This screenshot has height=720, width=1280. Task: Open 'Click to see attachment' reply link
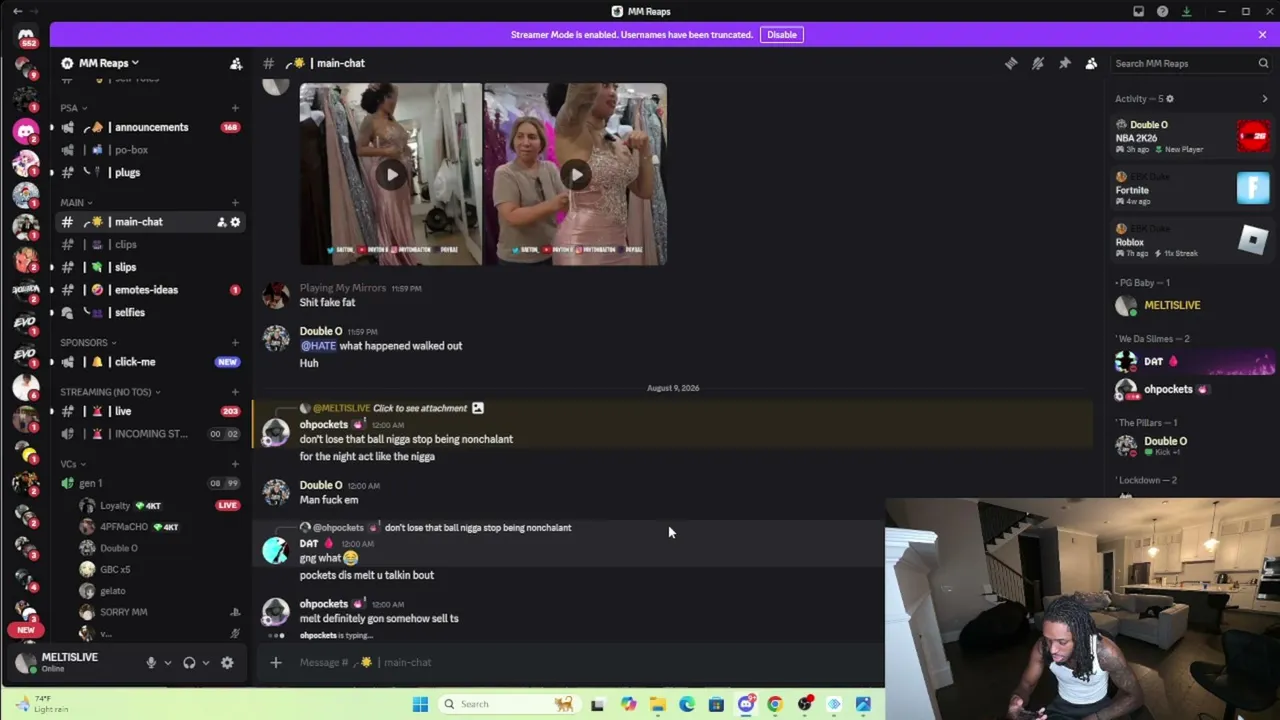coord(420,408)
